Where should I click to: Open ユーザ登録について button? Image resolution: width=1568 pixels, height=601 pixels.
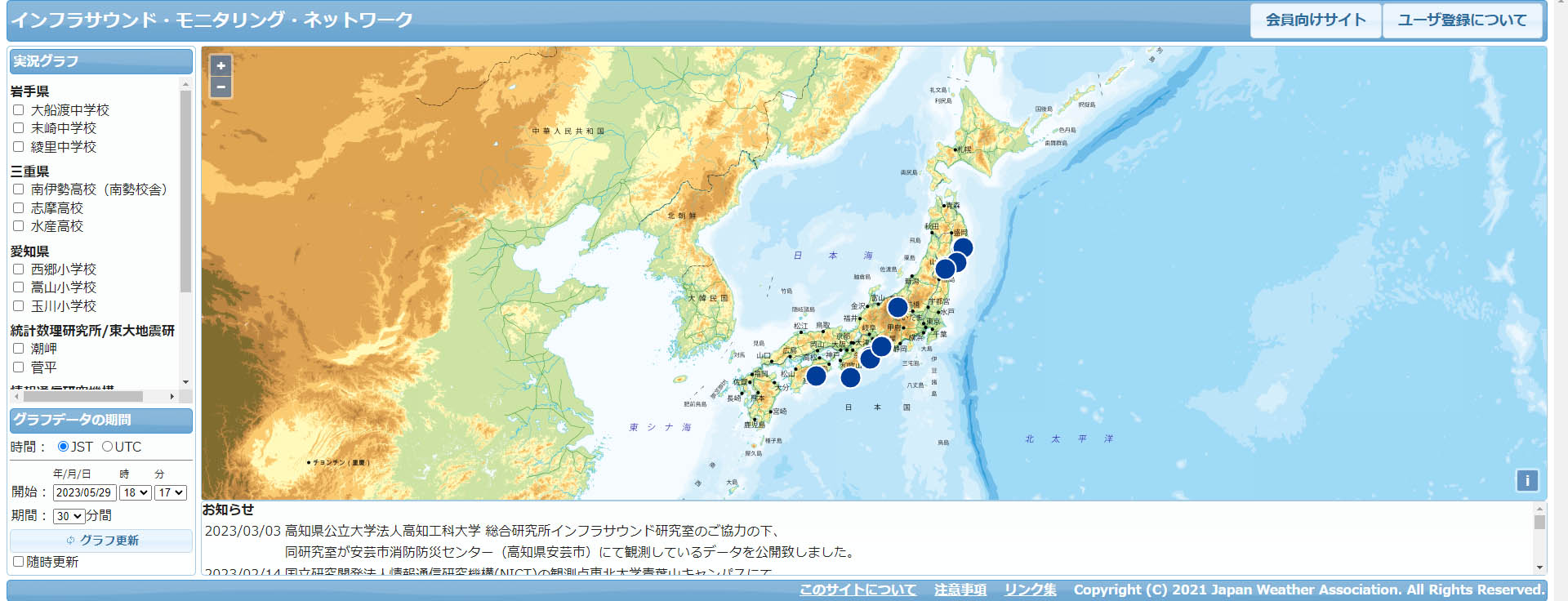pos(1462,20)
